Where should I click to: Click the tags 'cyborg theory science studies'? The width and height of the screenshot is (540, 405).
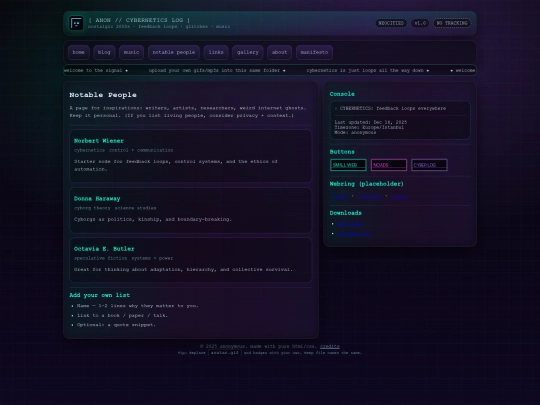tap(115, 208)
